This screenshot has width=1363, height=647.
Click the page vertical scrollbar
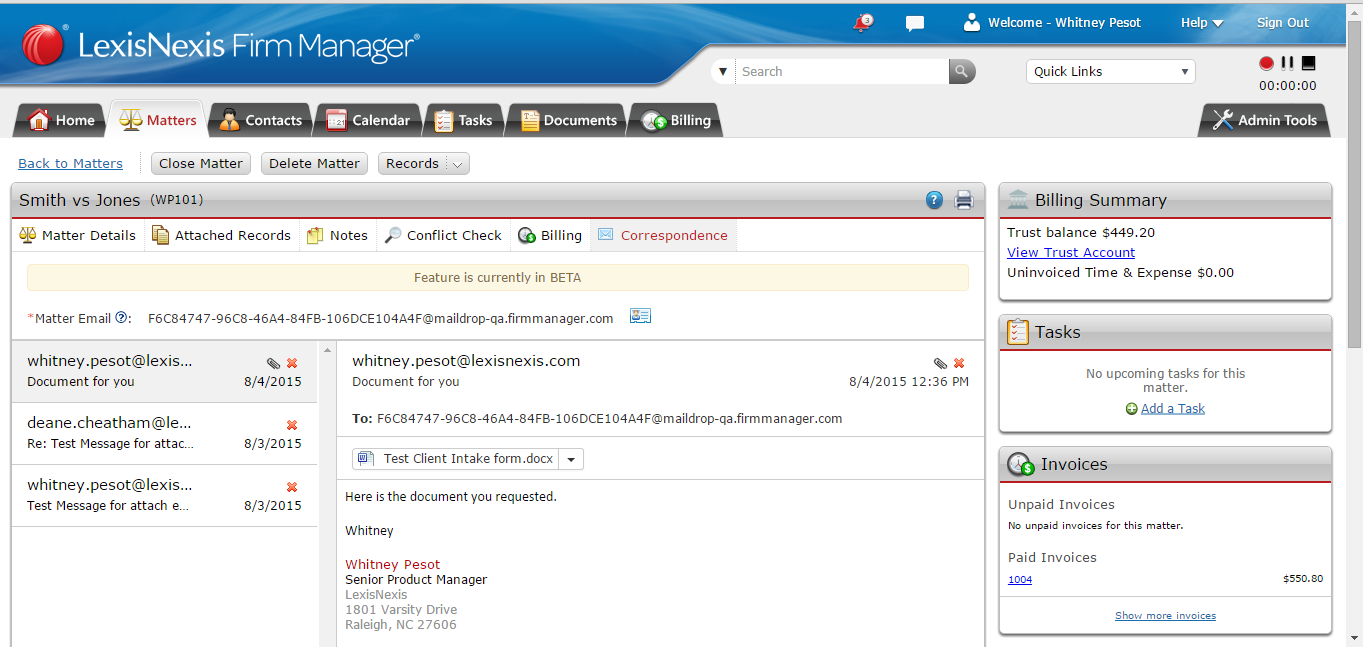1354,185
